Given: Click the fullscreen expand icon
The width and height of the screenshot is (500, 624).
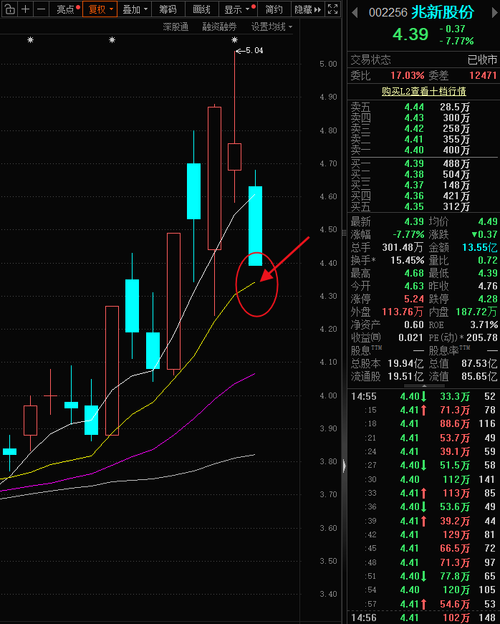Looking at the screenshot, I should point(332,9).
